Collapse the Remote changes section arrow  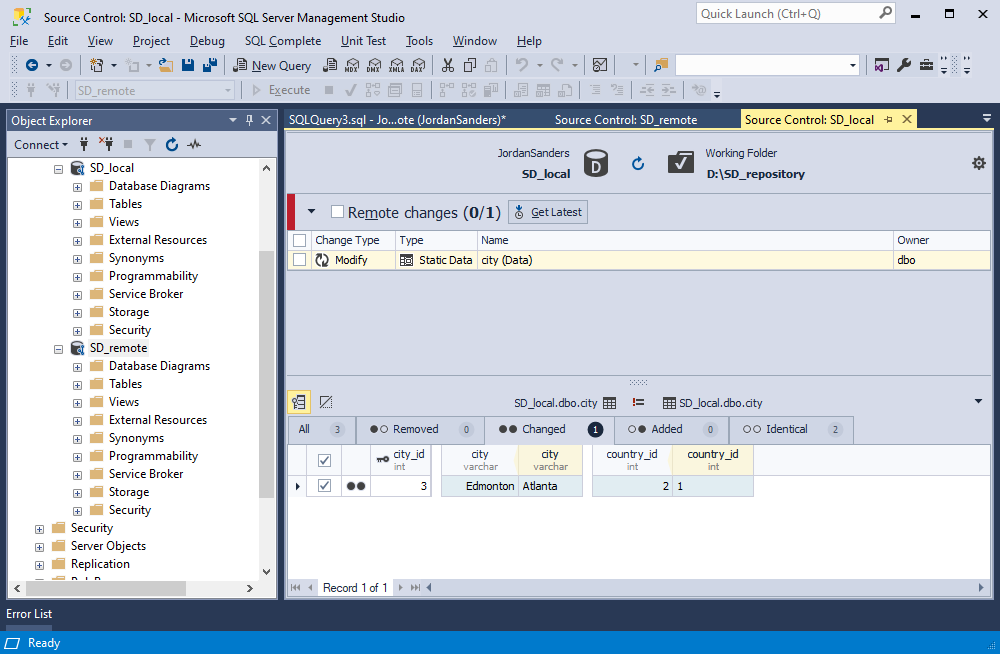311,211
